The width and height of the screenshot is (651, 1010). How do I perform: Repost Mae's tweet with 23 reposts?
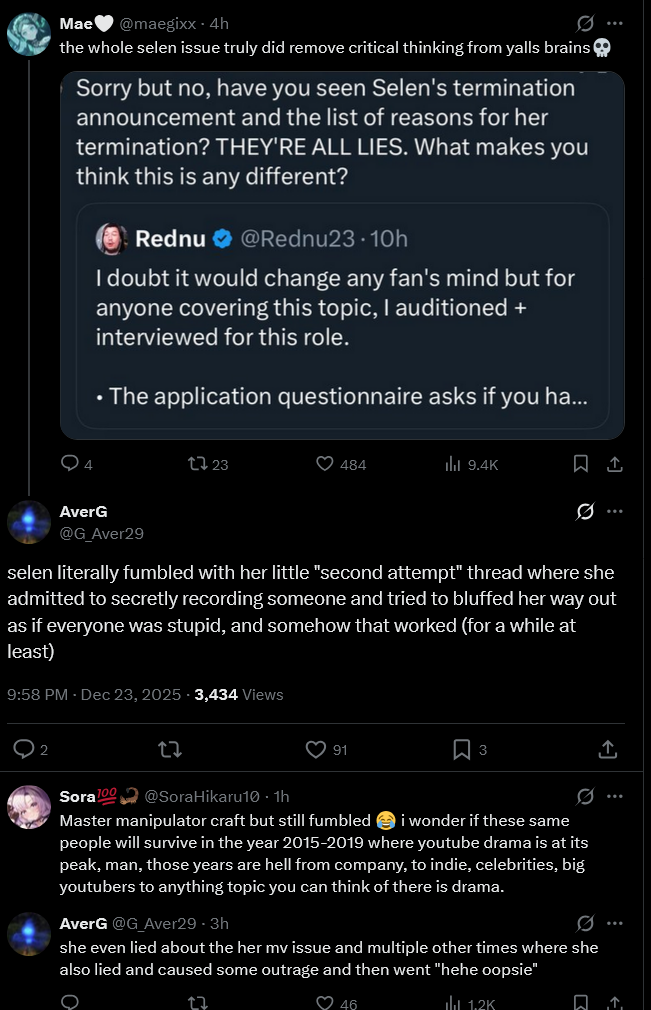click(197, 463)
